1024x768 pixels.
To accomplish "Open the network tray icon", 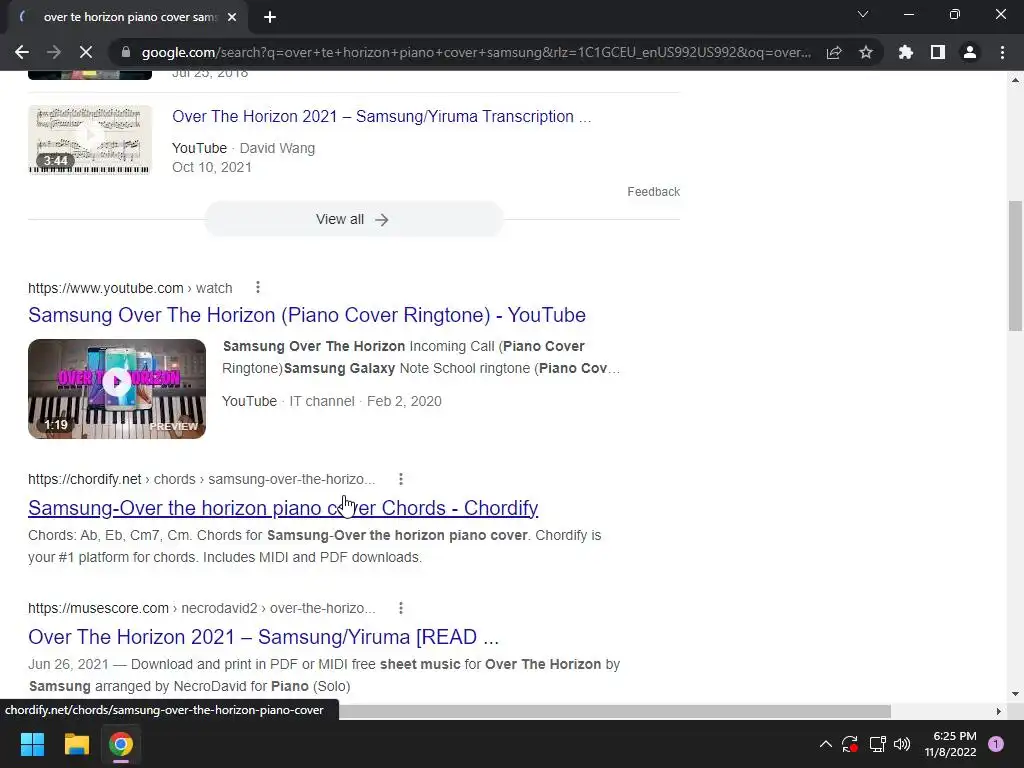I will [877, 744].
